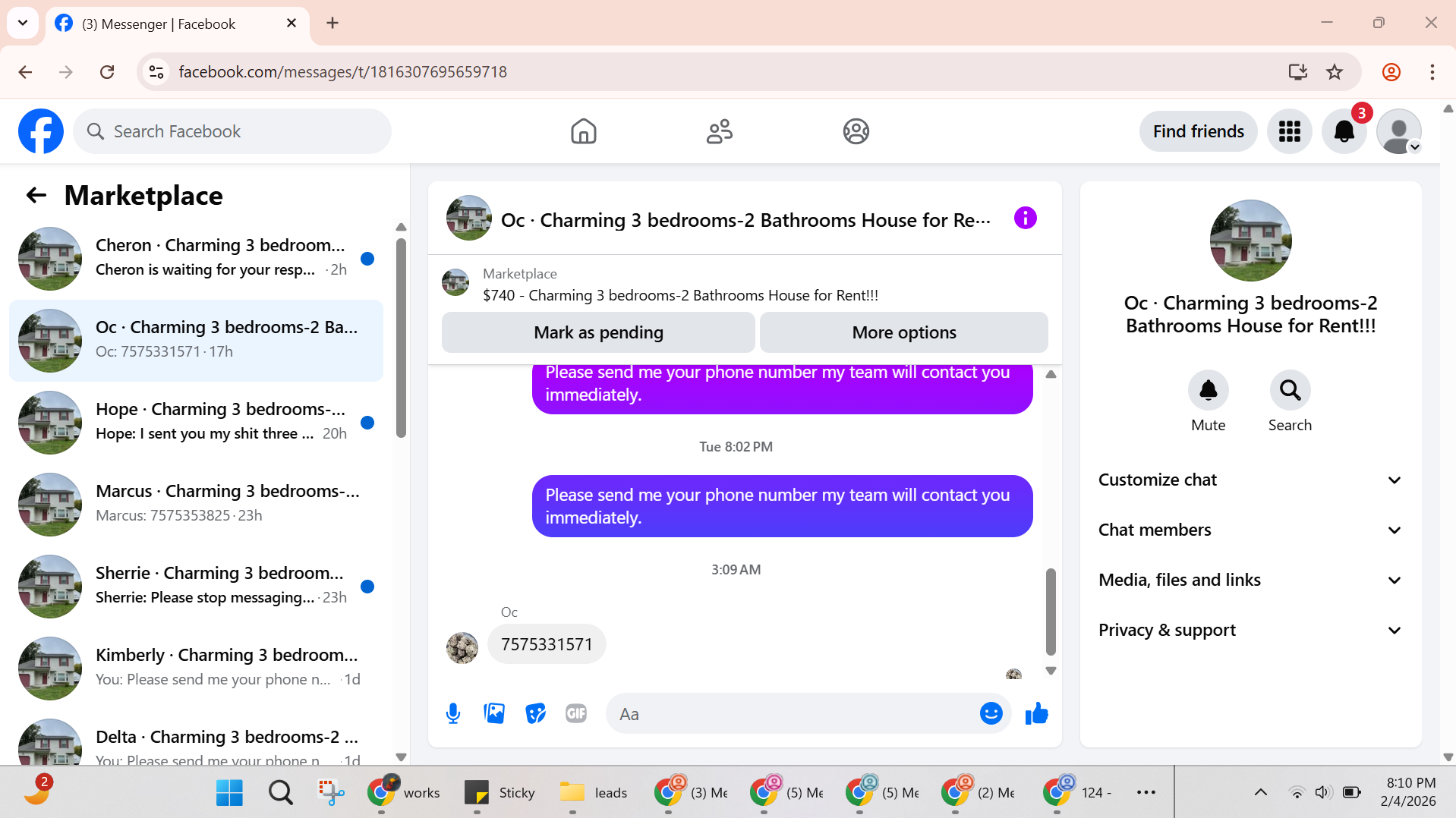Open the Groups icon in top navigation

[856, 131]
